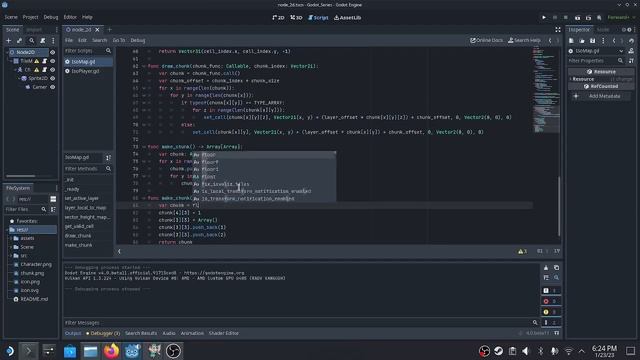Save the current resource in Inspector

tap(592, 40)
